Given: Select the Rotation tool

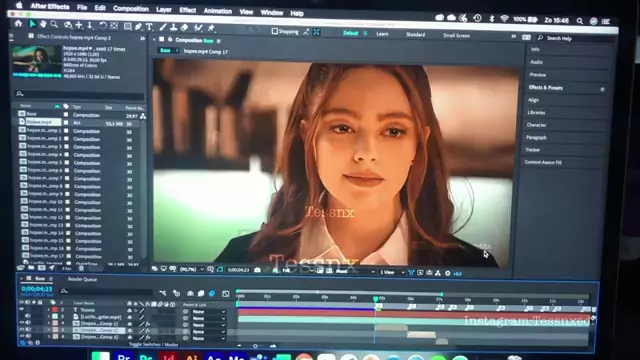Looking at the screenshot, I should (x=103, y=26).
